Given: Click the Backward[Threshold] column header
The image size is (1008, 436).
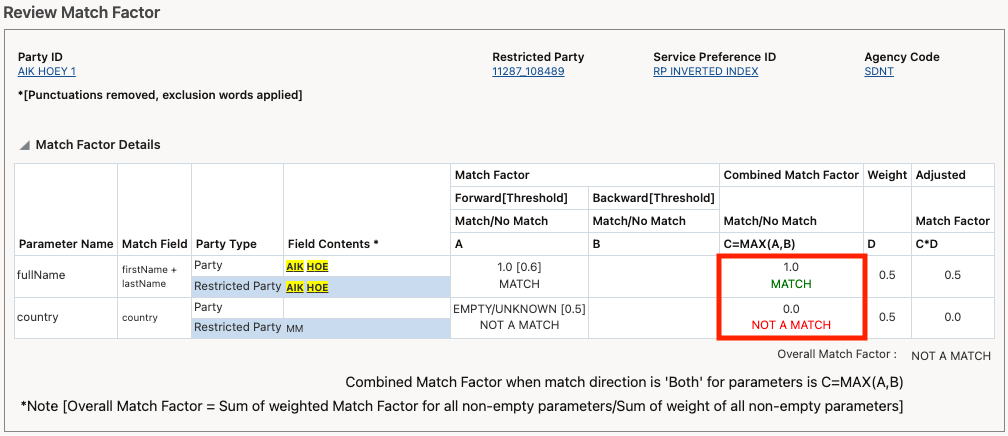Looking at the screenshot, I should [653, 197].
